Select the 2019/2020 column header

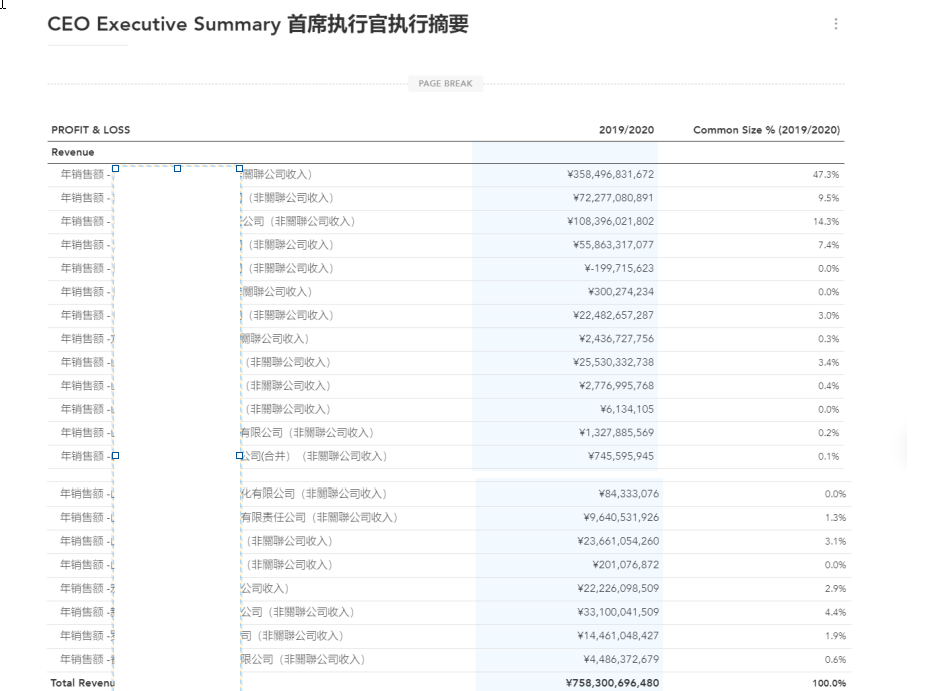626,130
